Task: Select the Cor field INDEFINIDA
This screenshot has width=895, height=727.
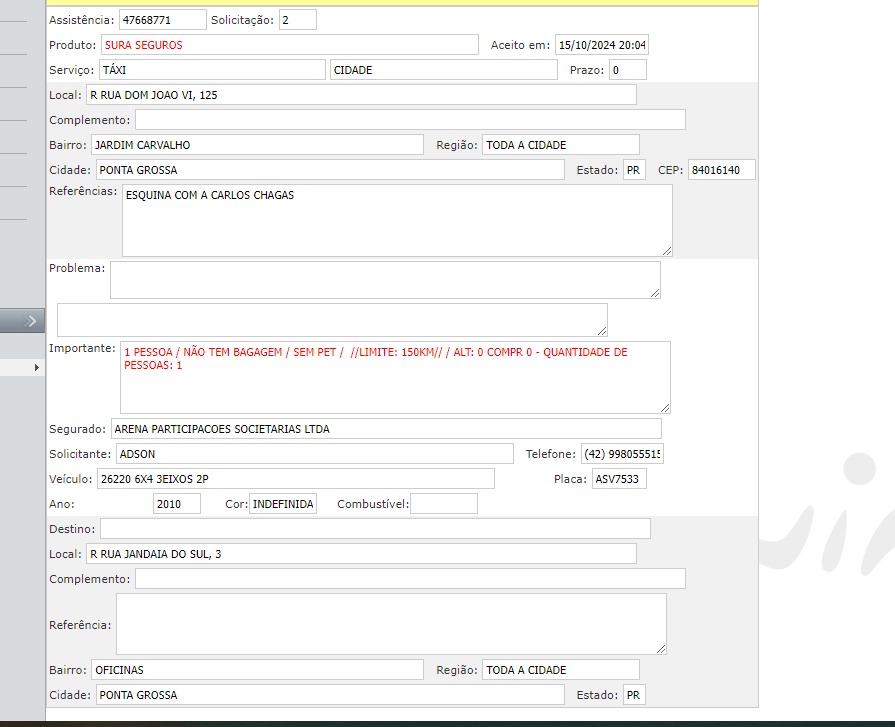Action: click(x=283, y=504)
